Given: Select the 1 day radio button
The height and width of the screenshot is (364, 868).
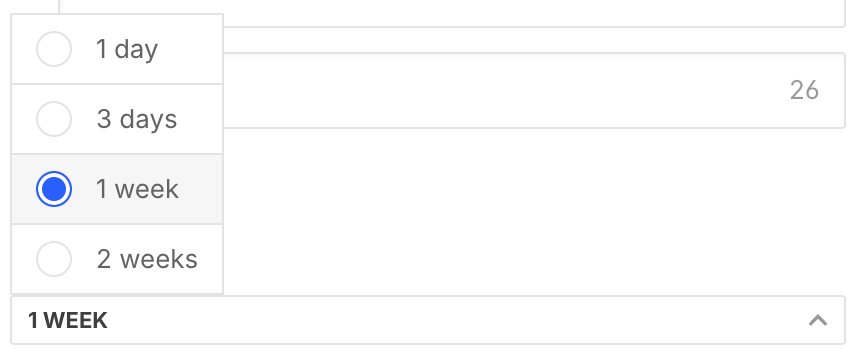Looking at the screenshot, I should [x=54, y=49].
